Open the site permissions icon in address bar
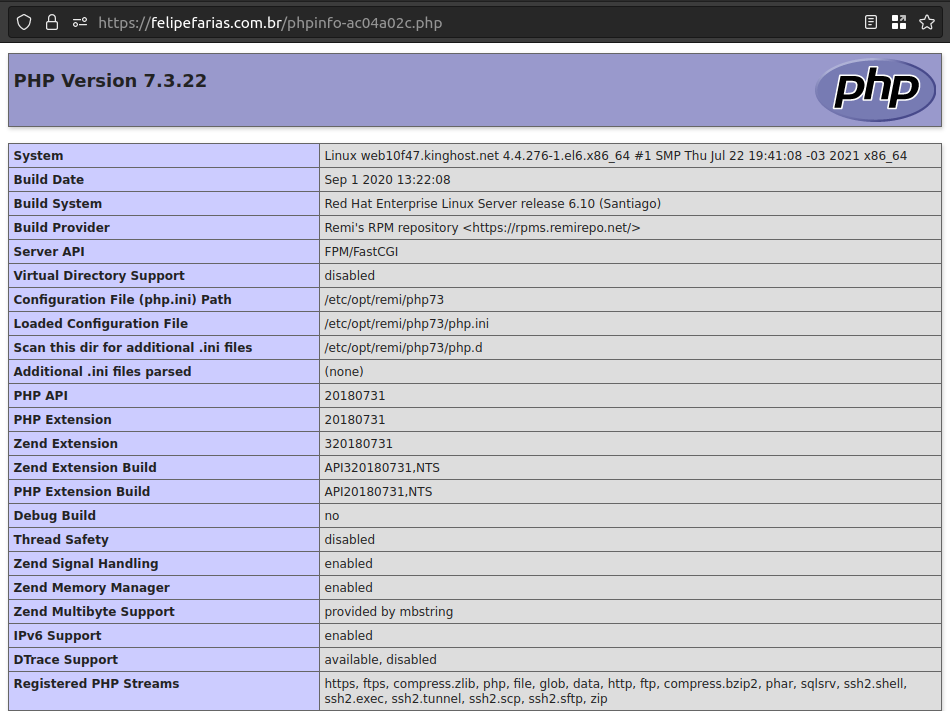The width and height of the screenshot is (950, 711). tap(80, 22)
